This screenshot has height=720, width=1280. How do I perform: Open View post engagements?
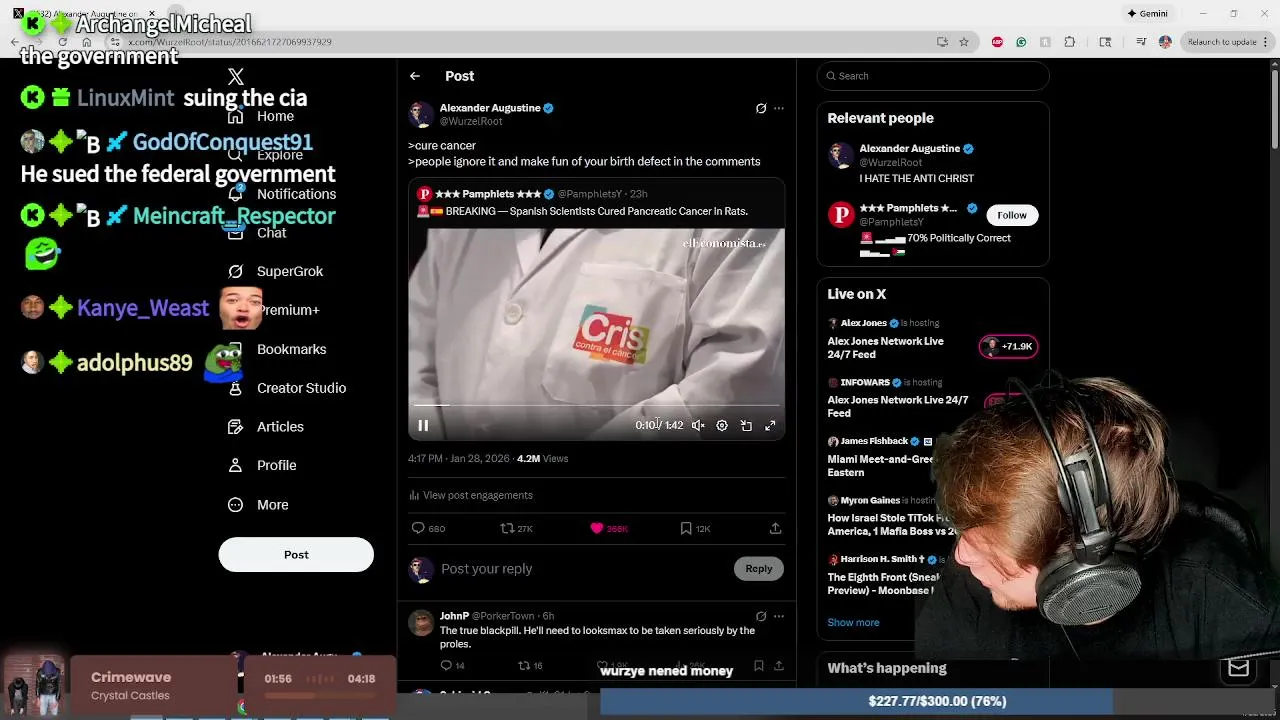pos(470,495)
